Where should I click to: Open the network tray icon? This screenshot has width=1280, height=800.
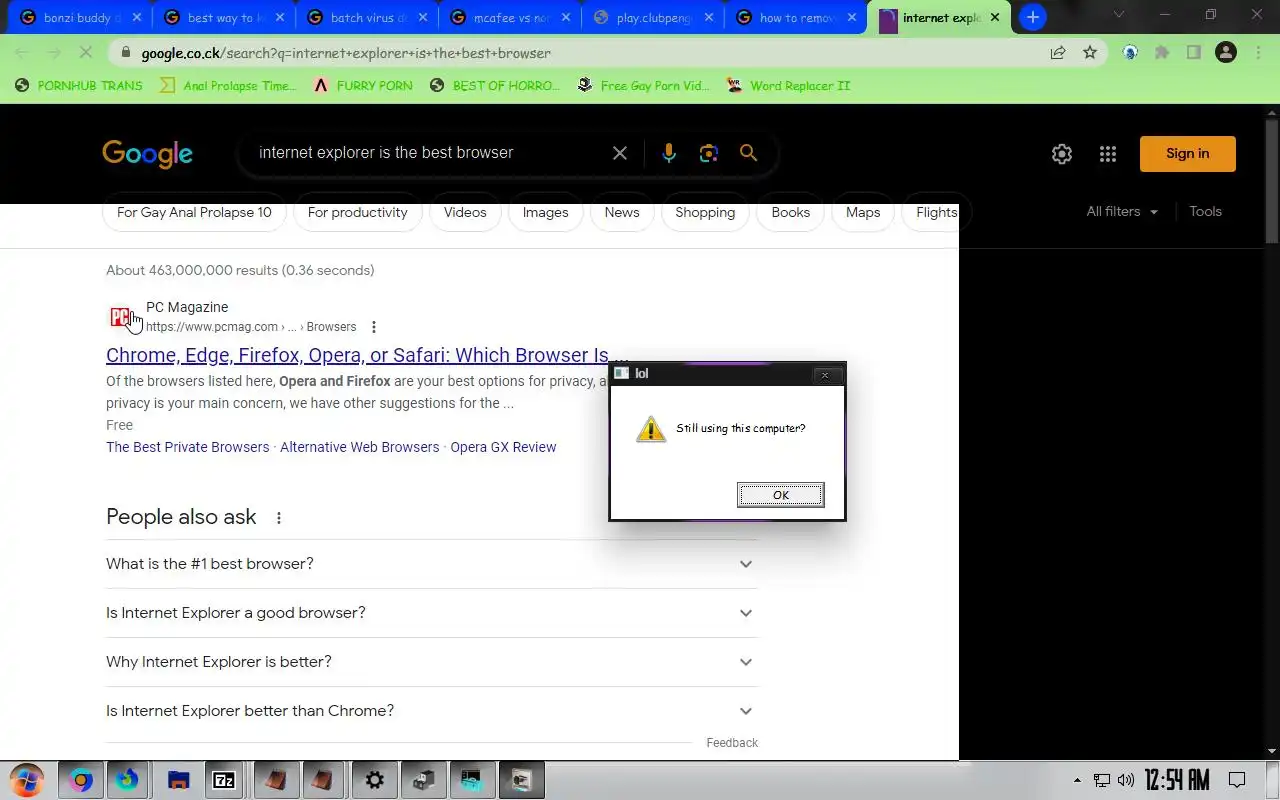(x=1102, y=780)
